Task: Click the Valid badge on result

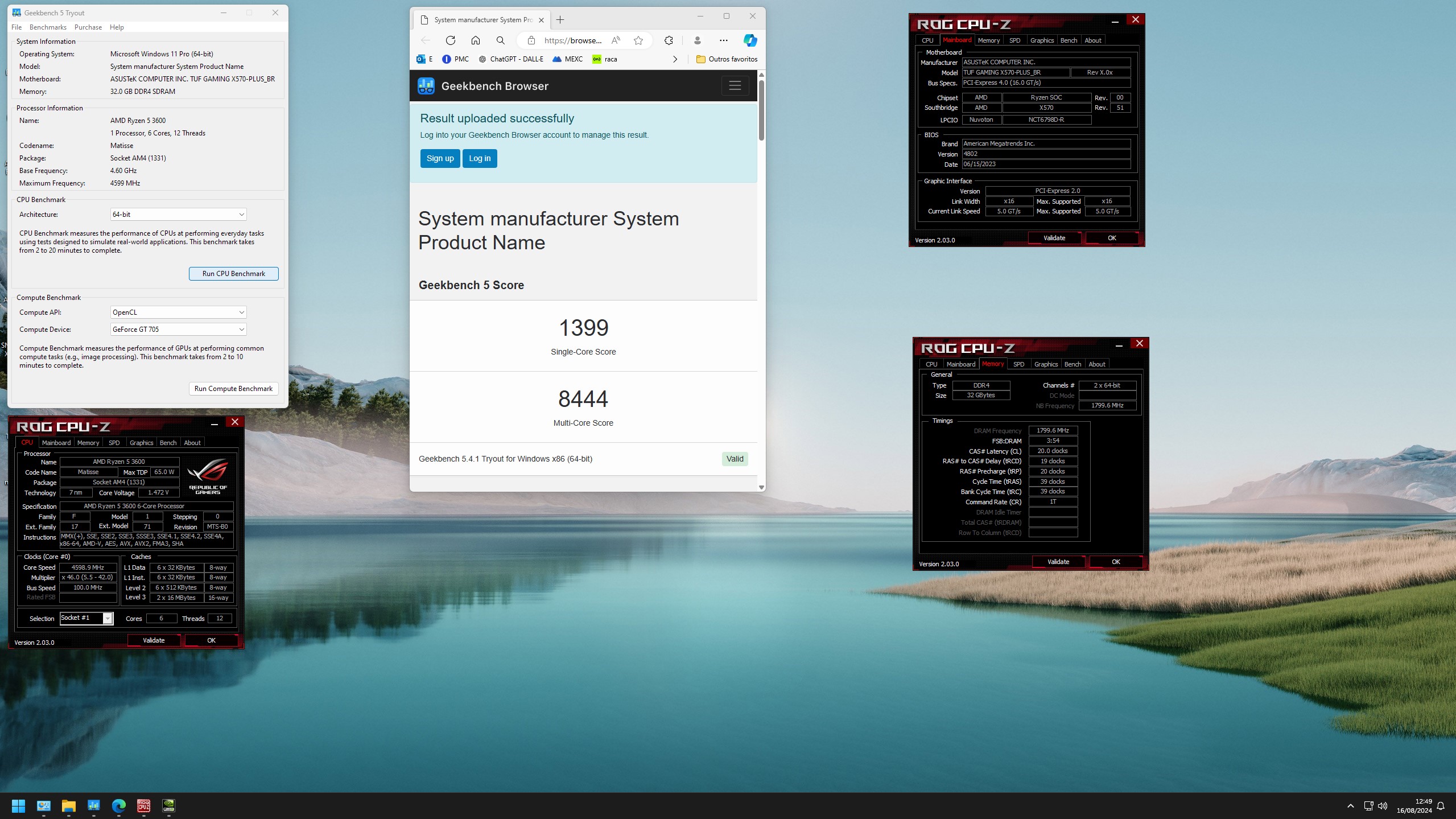Action: [735, 459]
